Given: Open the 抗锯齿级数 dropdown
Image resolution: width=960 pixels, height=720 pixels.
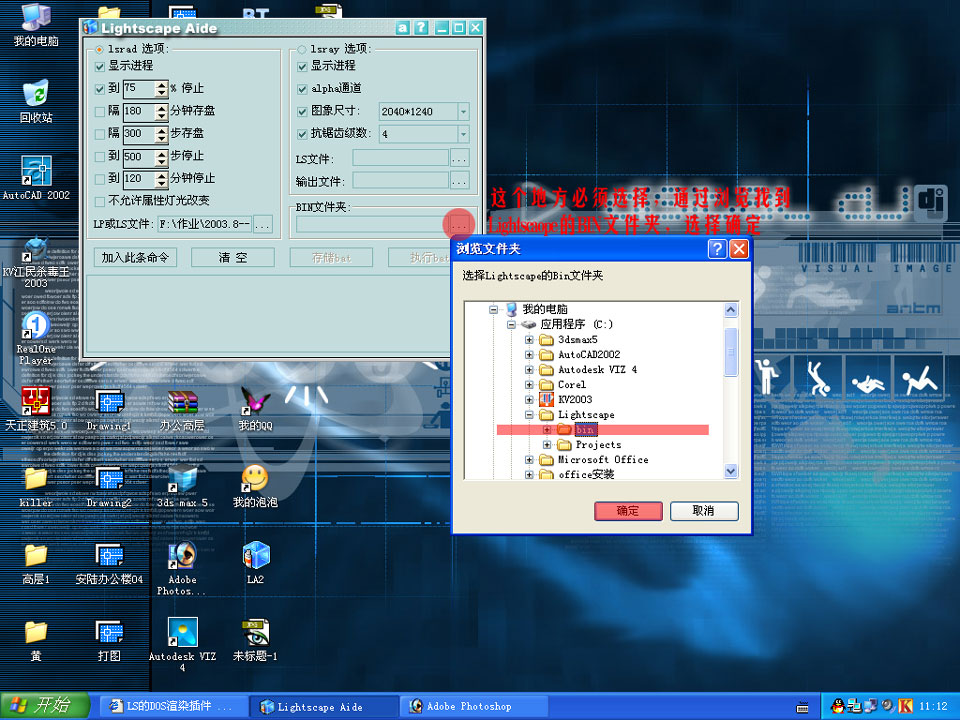Looking at the screenshot, I should pyautogui.click(x=463, y=133).
